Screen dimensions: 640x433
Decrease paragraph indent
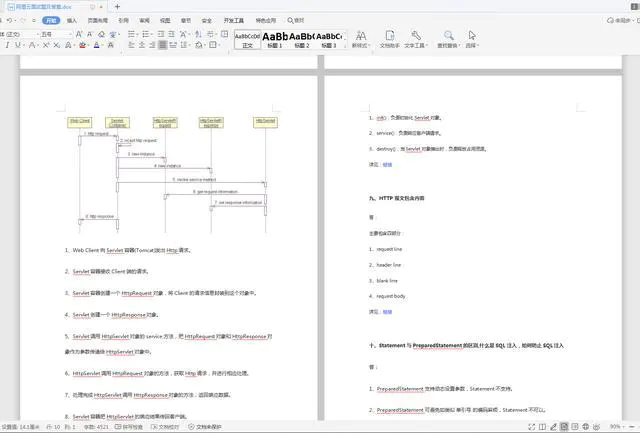(161, 34)
